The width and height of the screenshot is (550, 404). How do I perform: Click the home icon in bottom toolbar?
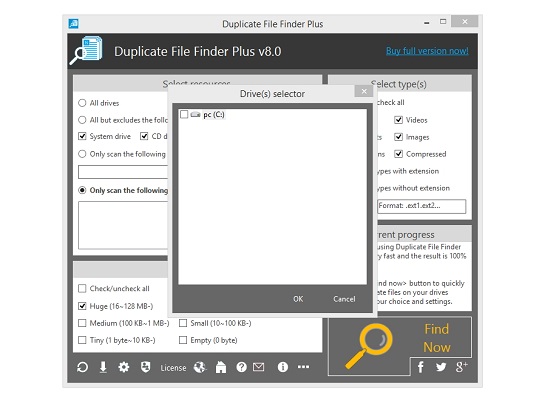(x=221, y=367)
